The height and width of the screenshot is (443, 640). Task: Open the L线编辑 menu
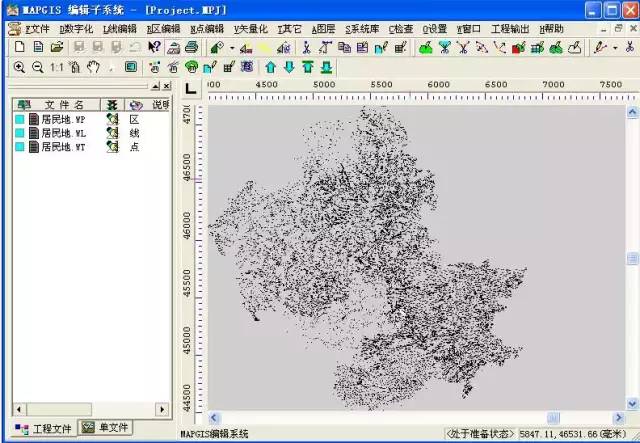click(x=120, y=29)
